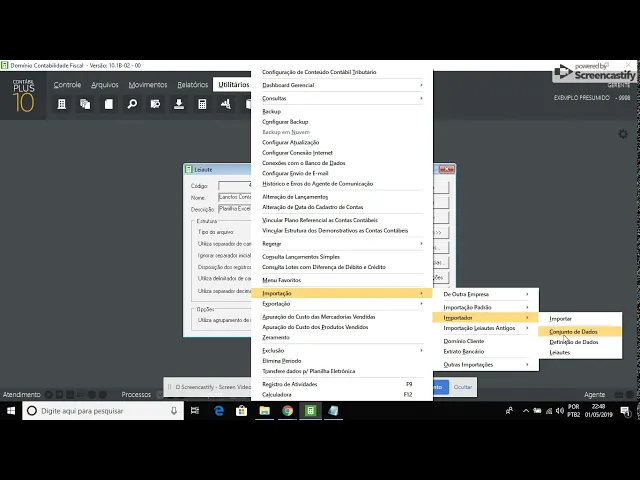Open the Movimentos menu
Image resolution: width=640 pixels, height=480 pixels.
coord(148,84)
